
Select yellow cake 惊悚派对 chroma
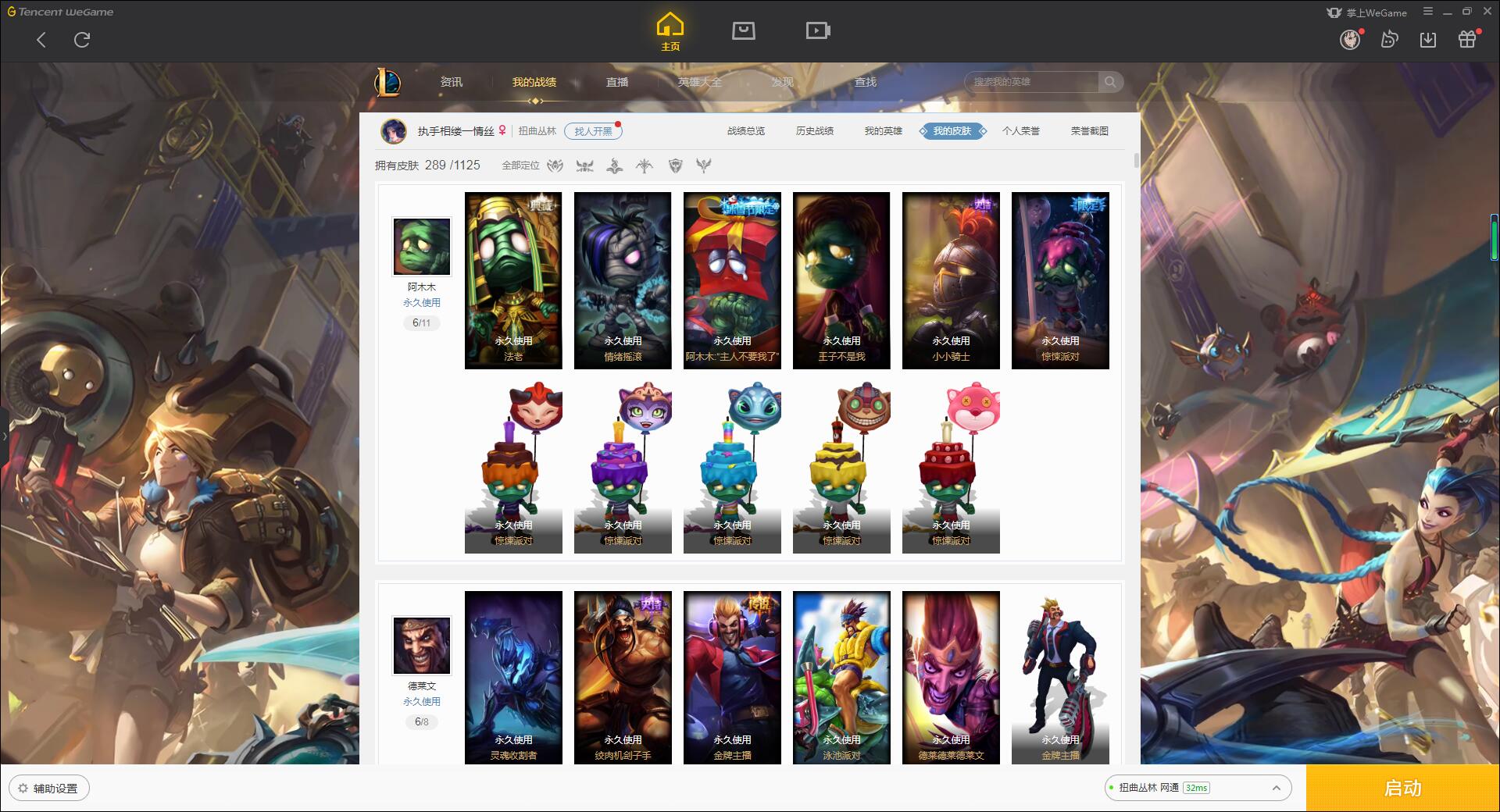[x=841, y=466]
